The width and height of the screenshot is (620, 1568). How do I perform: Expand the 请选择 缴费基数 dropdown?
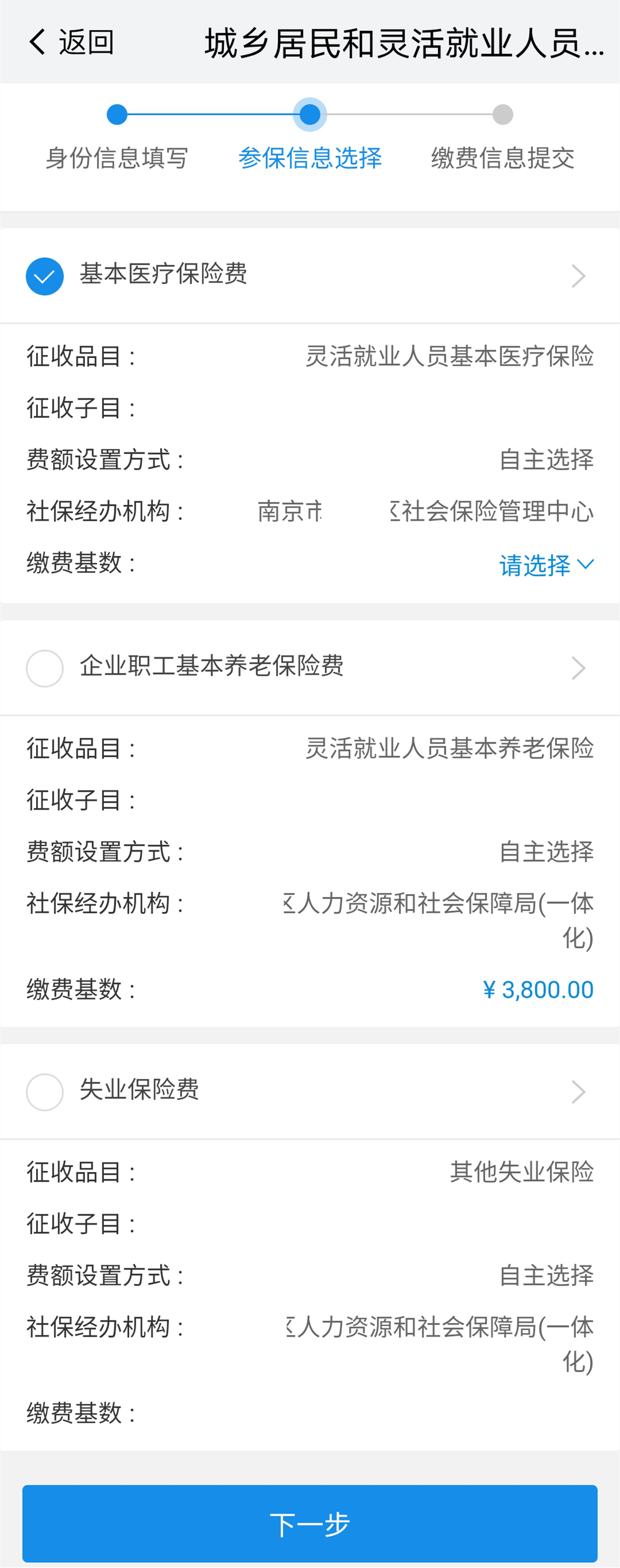tap(546, 565)
